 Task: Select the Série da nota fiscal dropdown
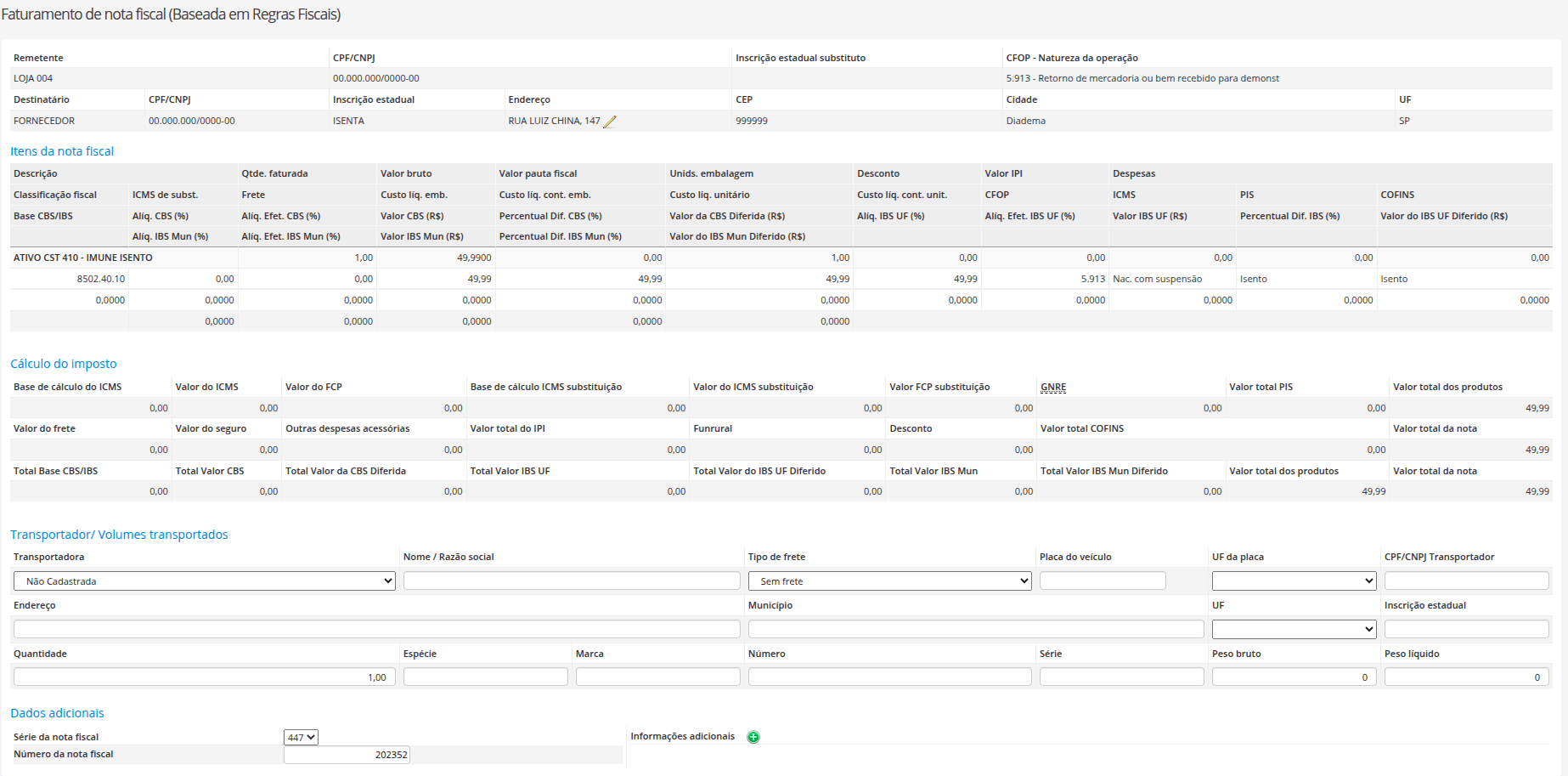pos(301,737)
